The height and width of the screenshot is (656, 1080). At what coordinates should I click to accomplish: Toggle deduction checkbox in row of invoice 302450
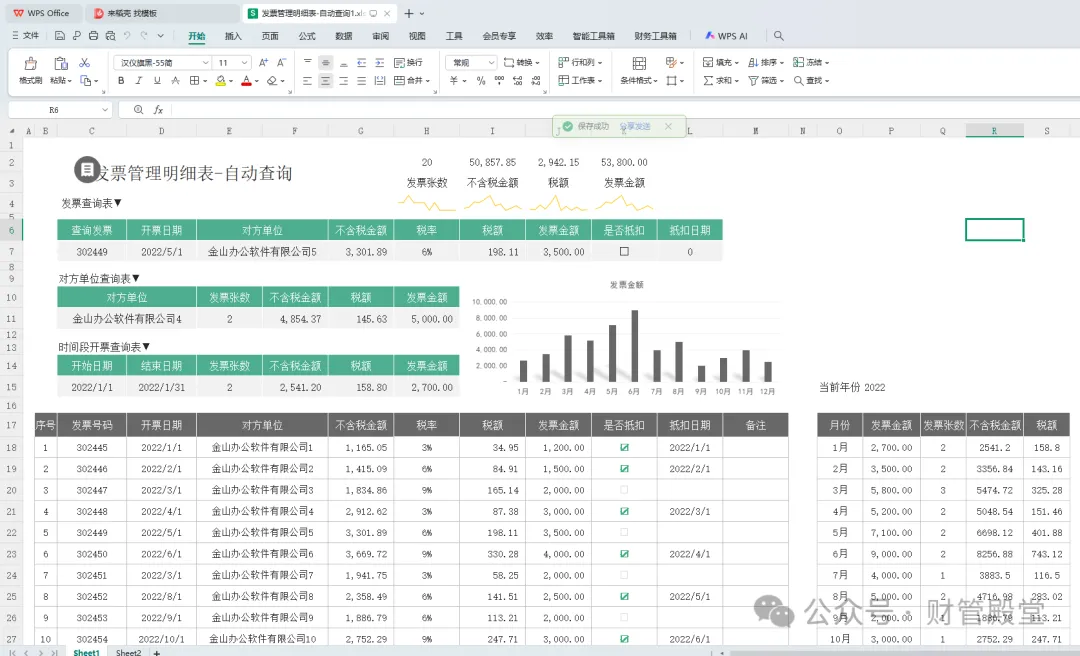coord(624,554)
